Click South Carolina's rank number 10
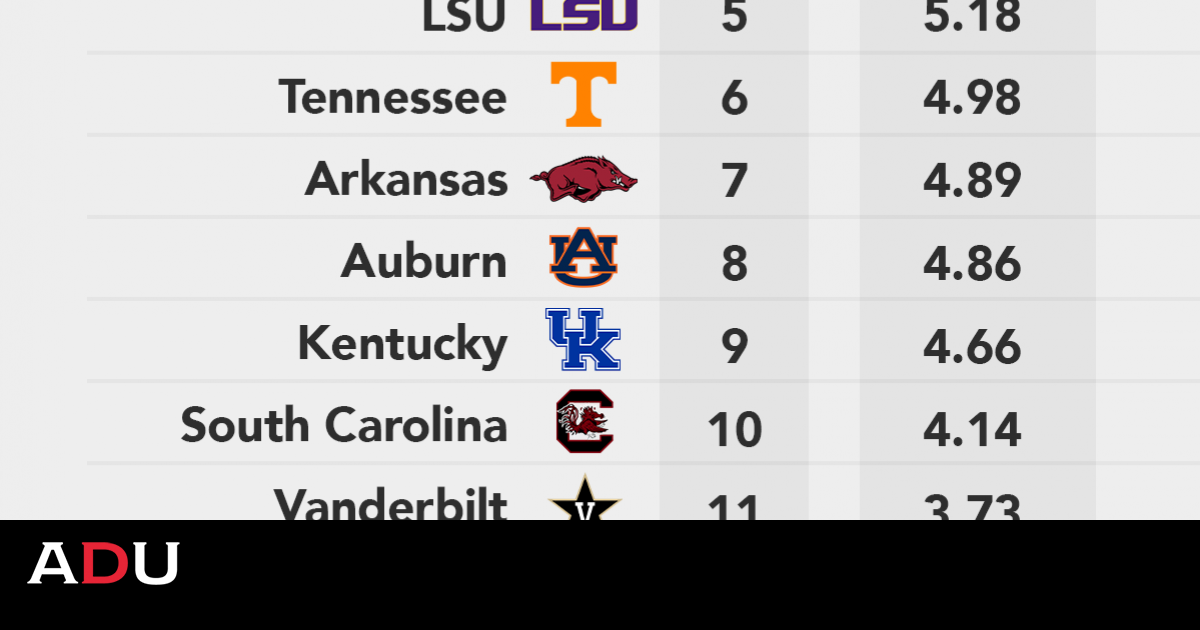The width and height of the screenshot is (1200, 630). [x=734, y=429]
